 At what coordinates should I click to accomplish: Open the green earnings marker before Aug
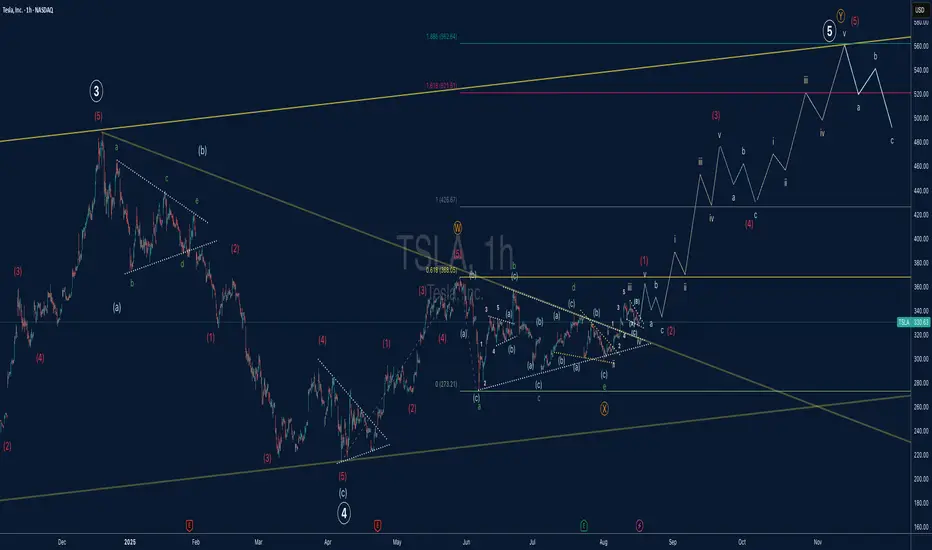tap(584, 526)
